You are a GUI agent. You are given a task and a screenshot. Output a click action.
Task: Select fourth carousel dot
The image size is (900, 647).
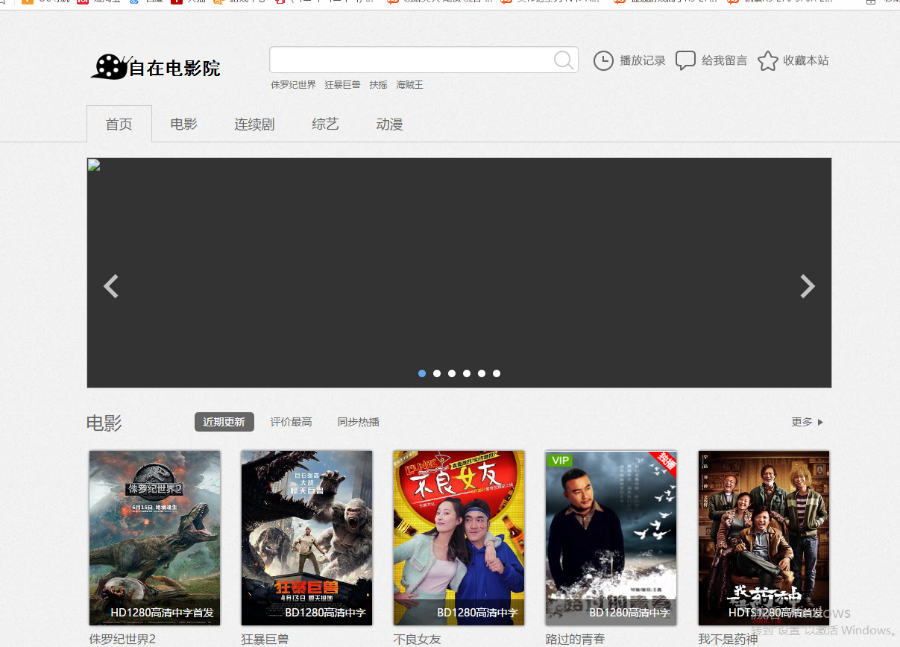click(467, 374)
